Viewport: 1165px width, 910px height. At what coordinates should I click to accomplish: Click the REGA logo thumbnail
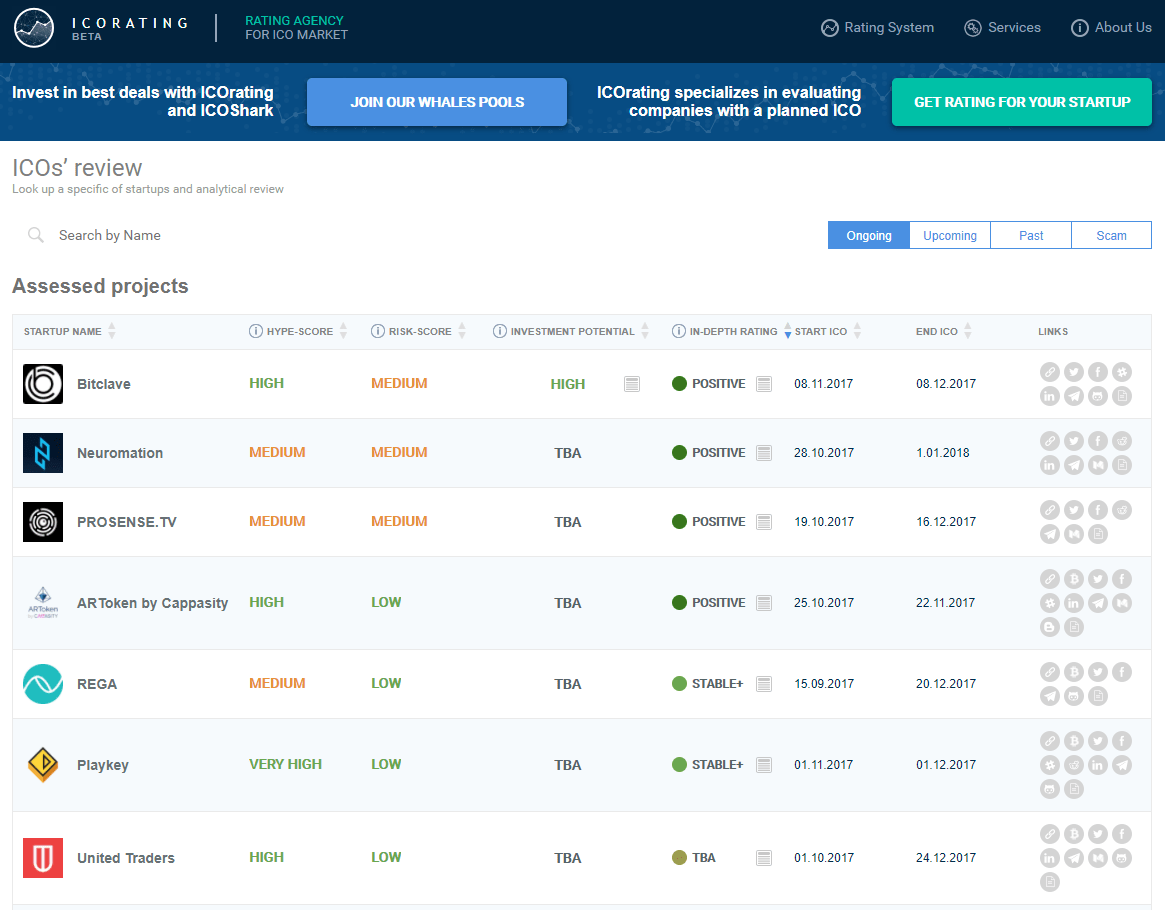click(x=43, y=683)
